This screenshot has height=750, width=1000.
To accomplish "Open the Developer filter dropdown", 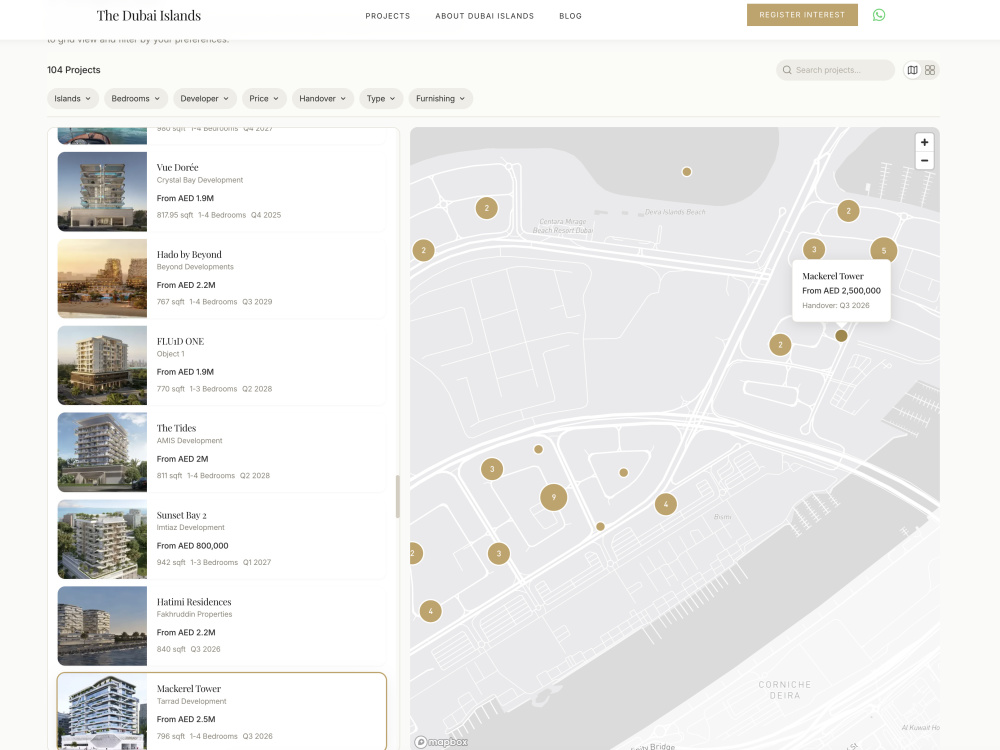I will (205, 98).
